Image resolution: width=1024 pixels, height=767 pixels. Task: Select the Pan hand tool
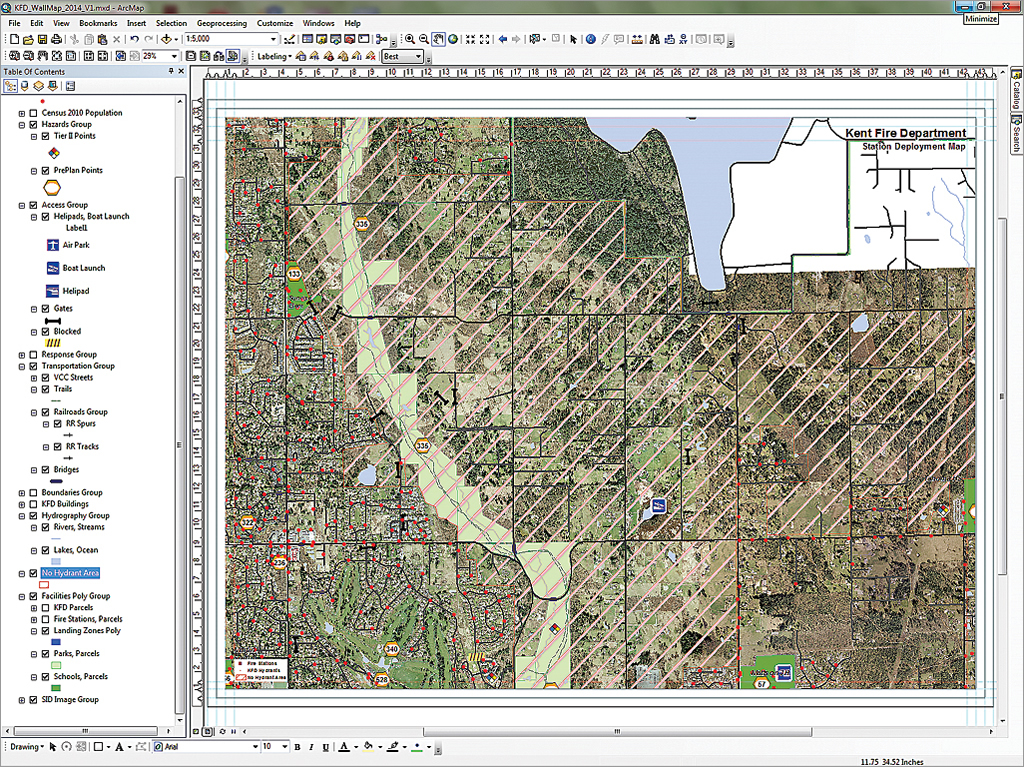point(438,39)
